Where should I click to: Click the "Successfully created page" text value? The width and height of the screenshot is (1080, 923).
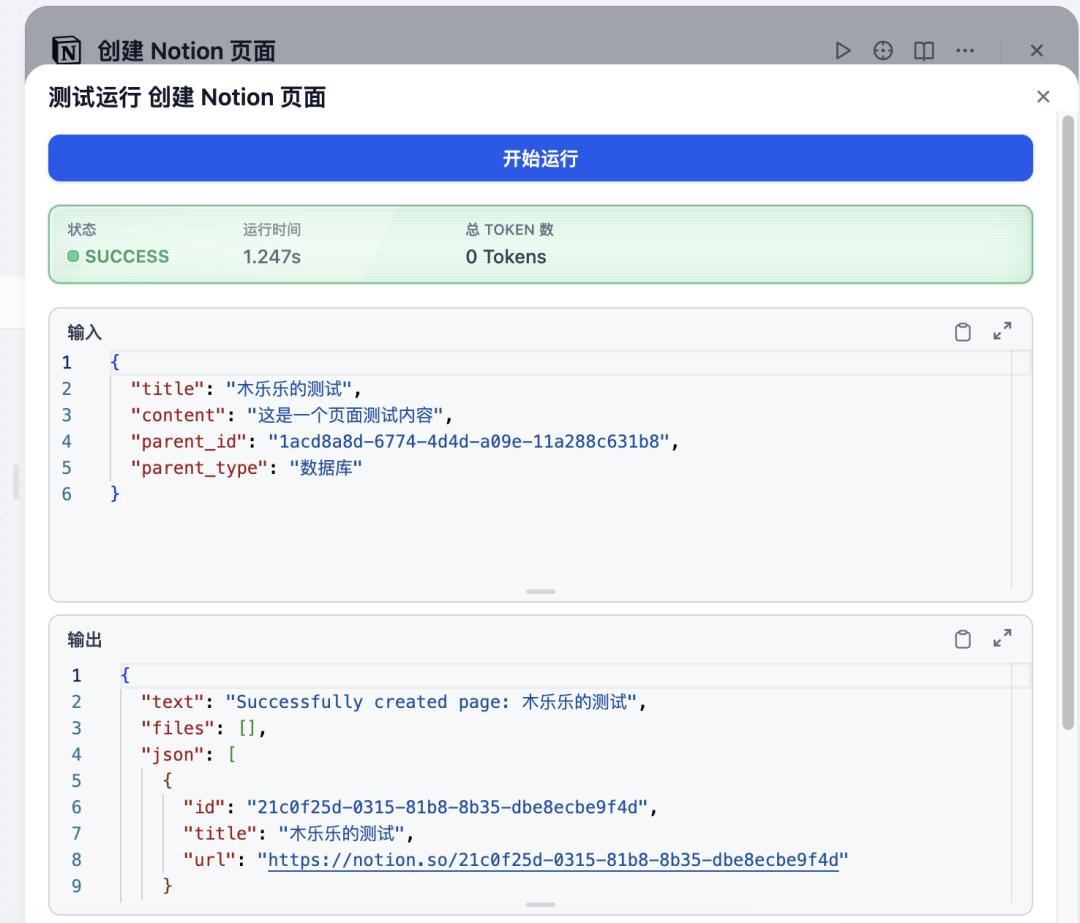point(430,702)
